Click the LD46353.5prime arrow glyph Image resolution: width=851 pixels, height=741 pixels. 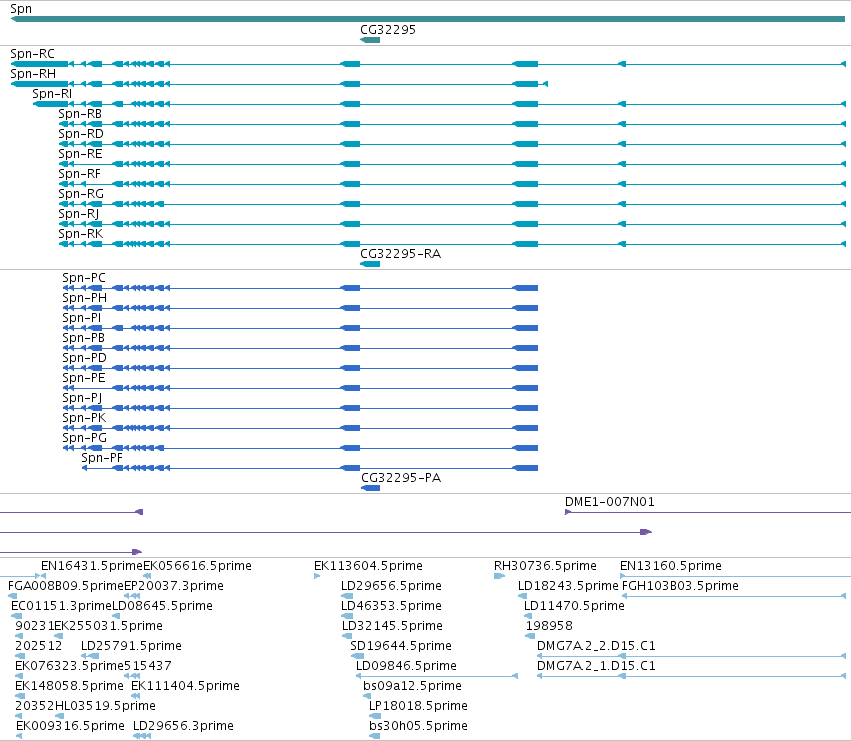point(347,616)
